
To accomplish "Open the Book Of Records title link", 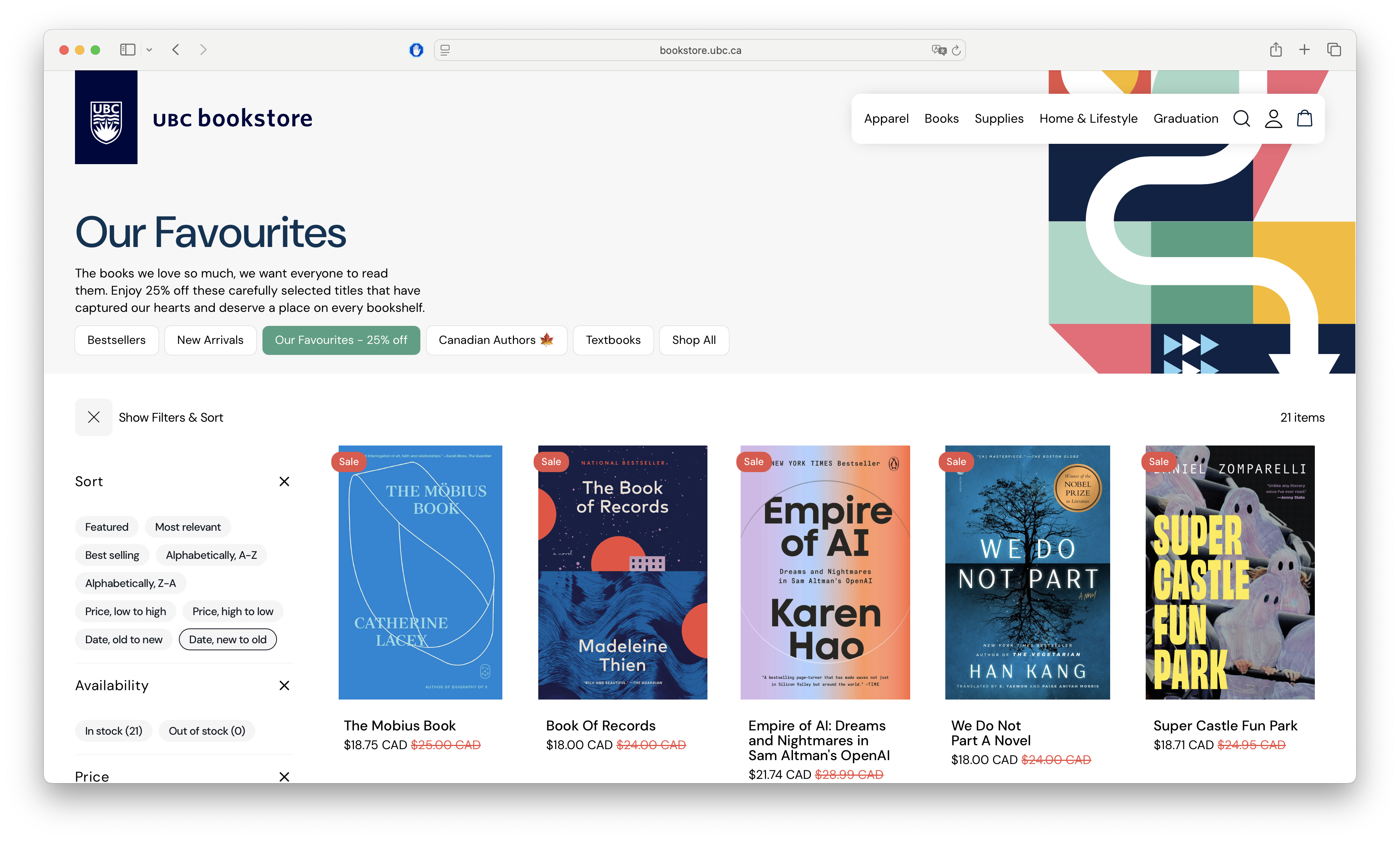I will pyautogui.click(x=600, y=725).
